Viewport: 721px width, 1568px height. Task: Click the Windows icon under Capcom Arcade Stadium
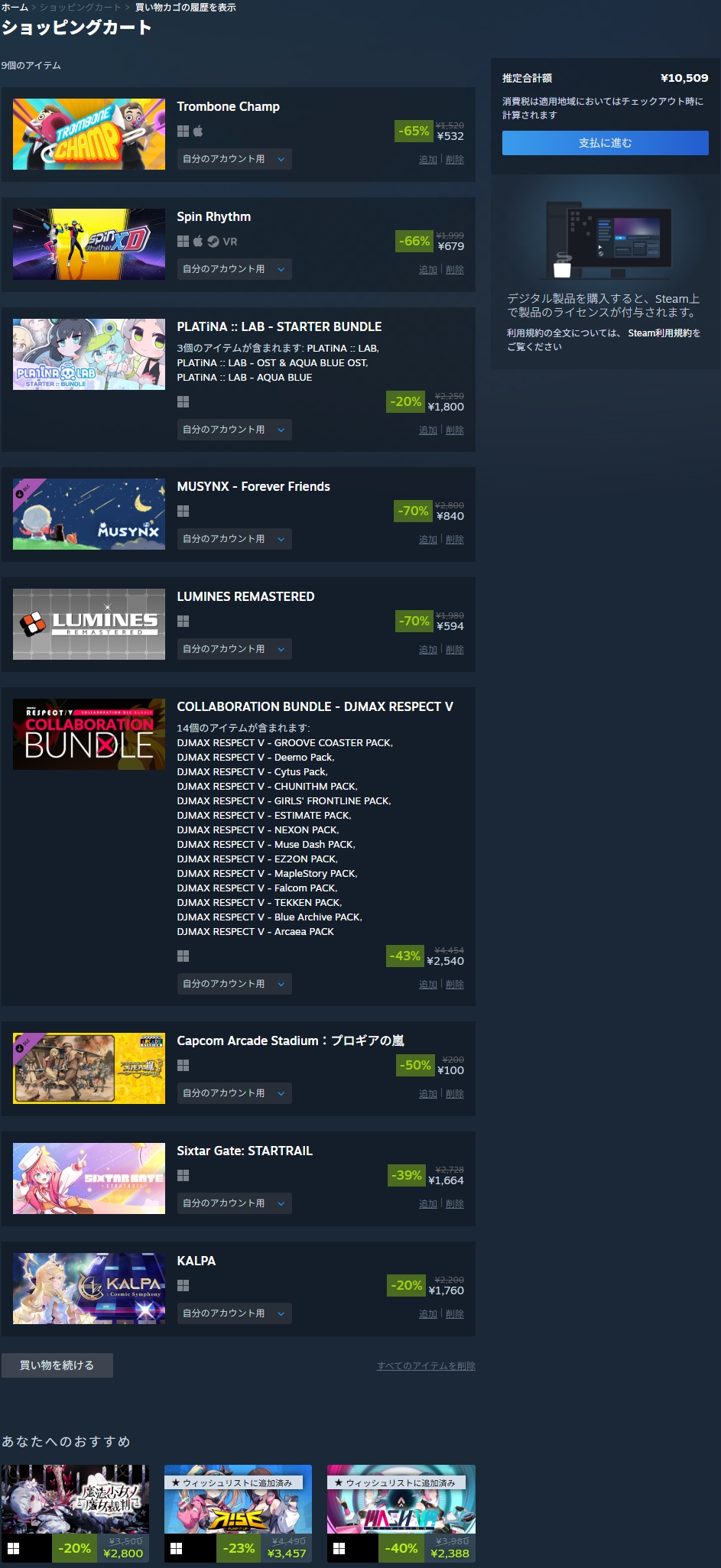click(x=183, y=1065)
